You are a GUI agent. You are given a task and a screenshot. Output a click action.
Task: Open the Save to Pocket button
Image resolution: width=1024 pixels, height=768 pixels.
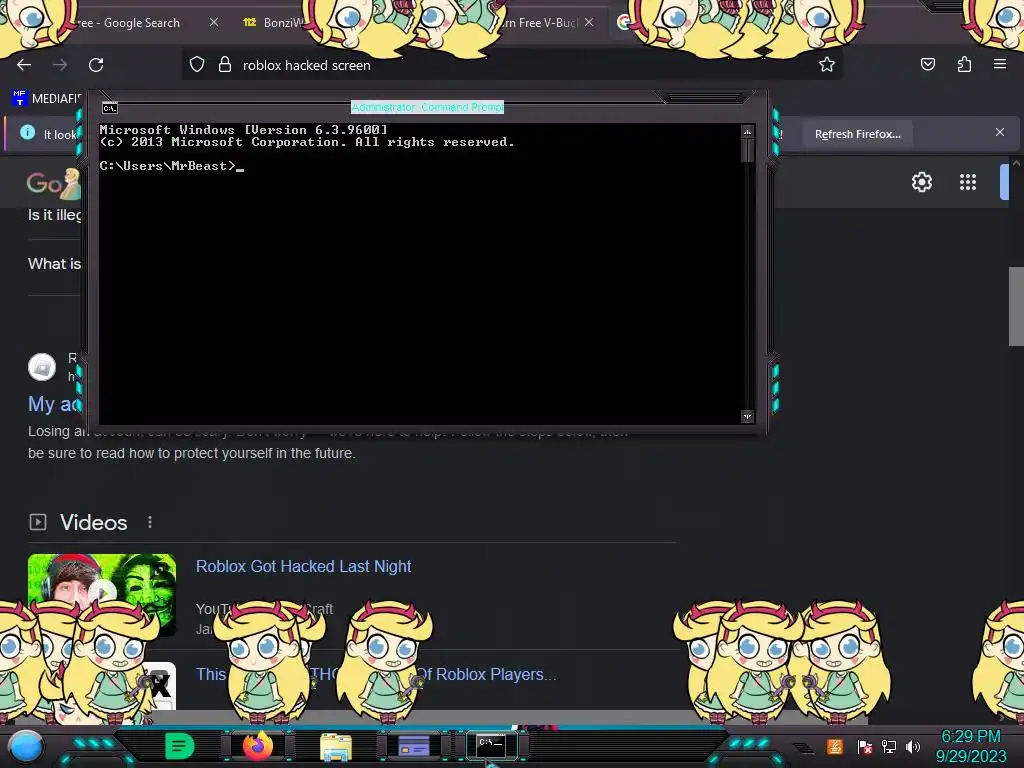click(927, 65)
